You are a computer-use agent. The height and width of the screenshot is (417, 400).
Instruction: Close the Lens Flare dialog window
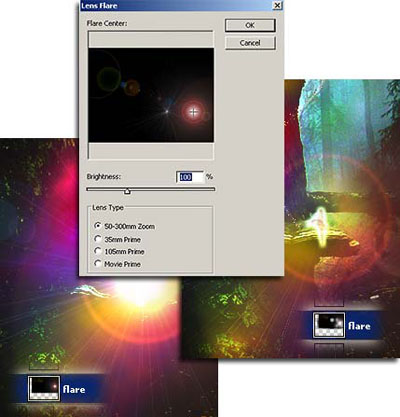pos(277,5)
